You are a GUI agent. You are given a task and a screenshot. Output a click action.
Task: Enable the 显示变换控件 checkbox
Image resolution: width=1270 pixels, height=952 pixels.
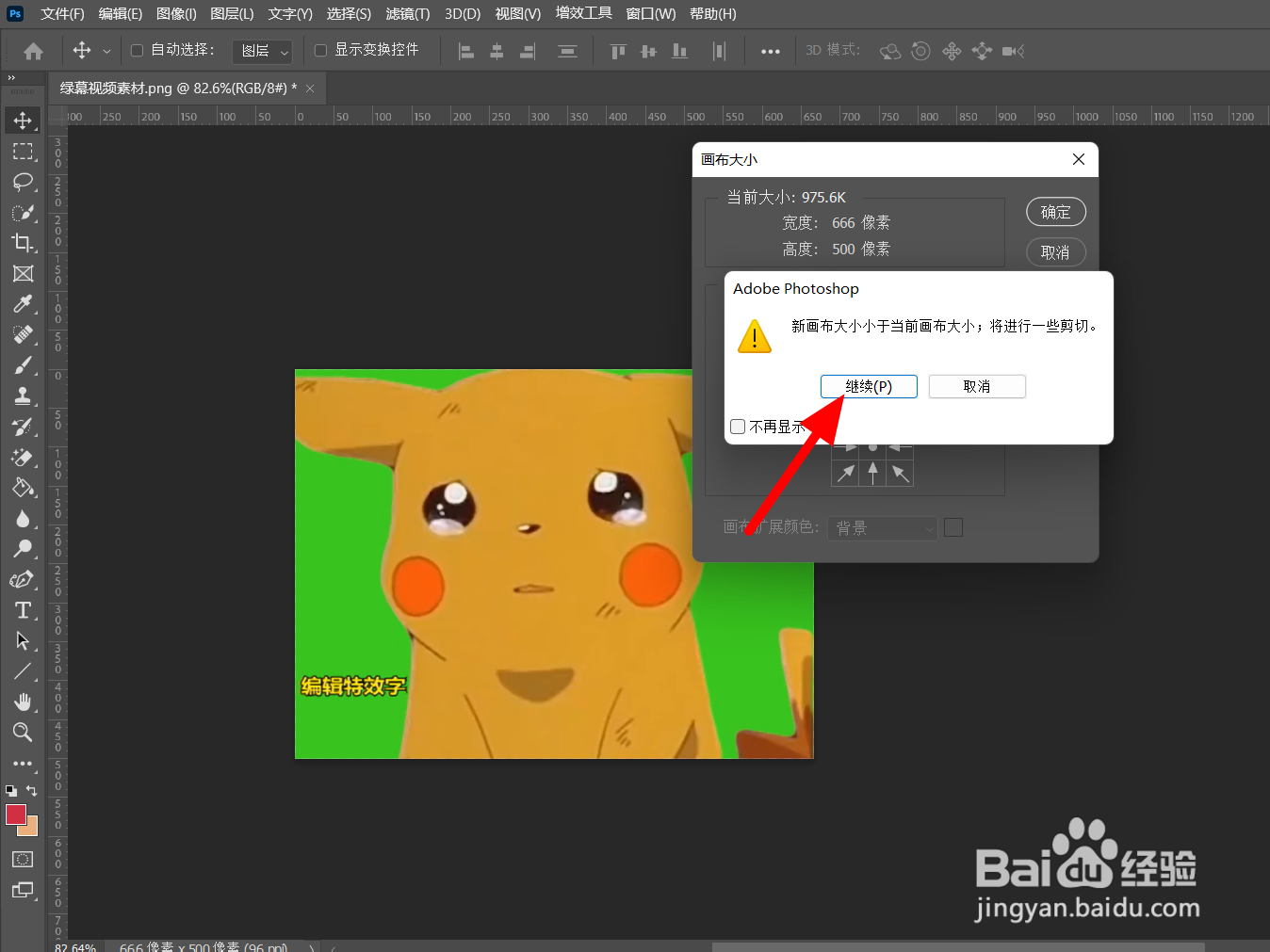(x=320, y=51)
